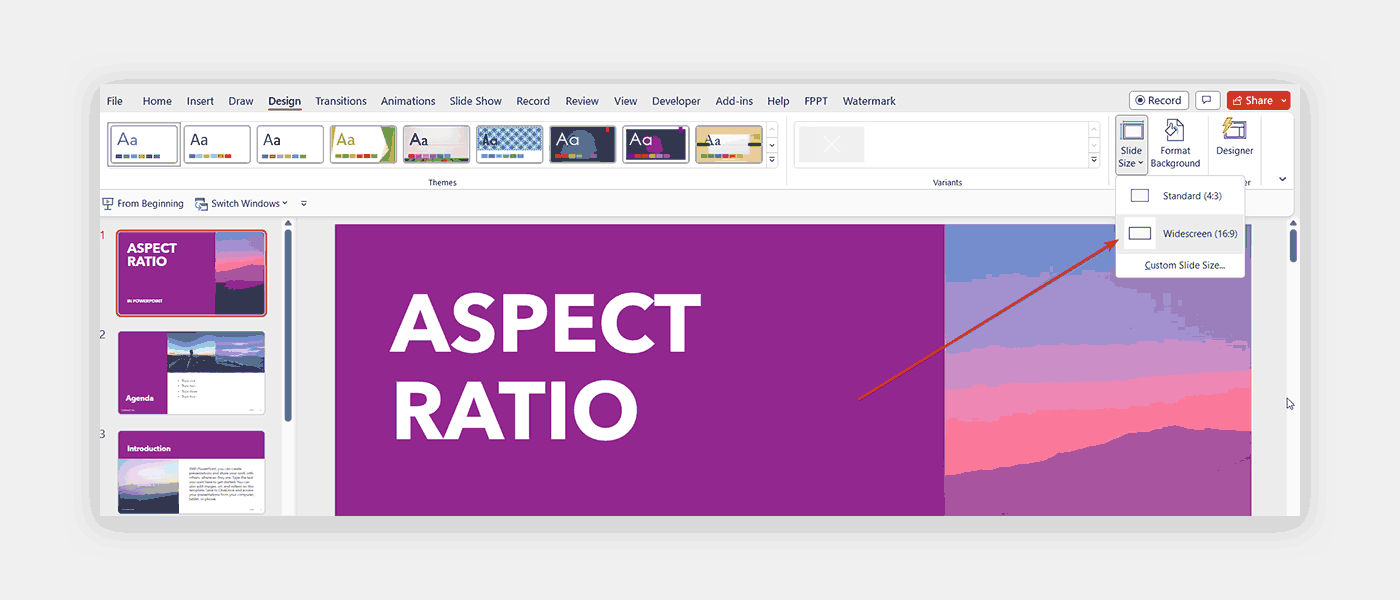Open the Slide Size dropdown

[x=1131, y=145]
